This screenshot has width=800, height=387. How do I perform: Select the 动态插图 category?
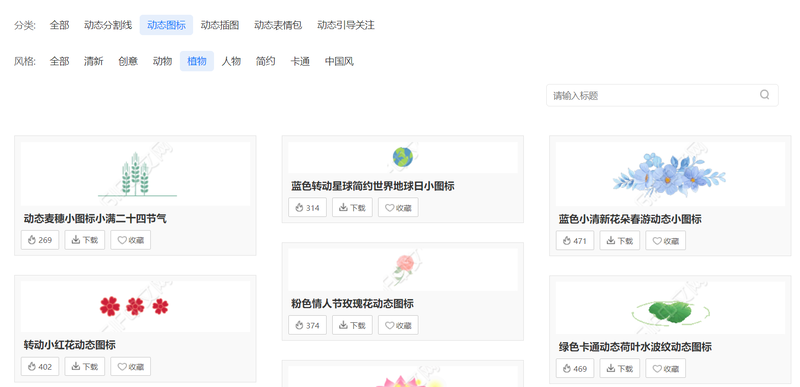tap(220, 25)
